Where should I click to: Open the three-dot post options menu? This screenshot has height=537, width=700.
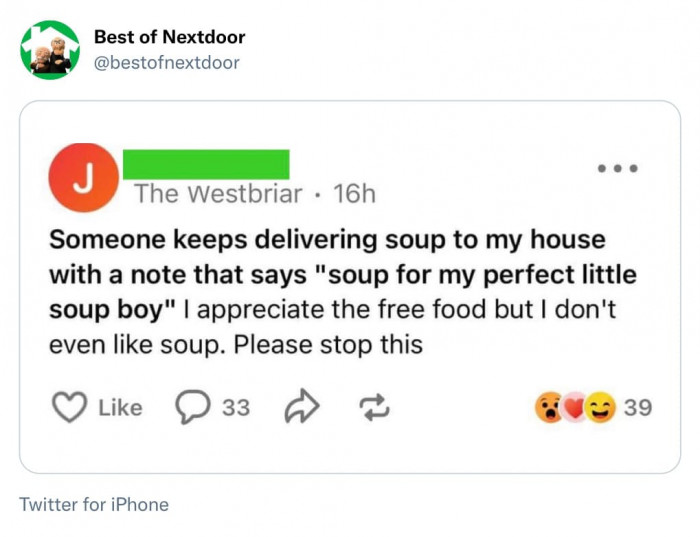pos(617,168)
